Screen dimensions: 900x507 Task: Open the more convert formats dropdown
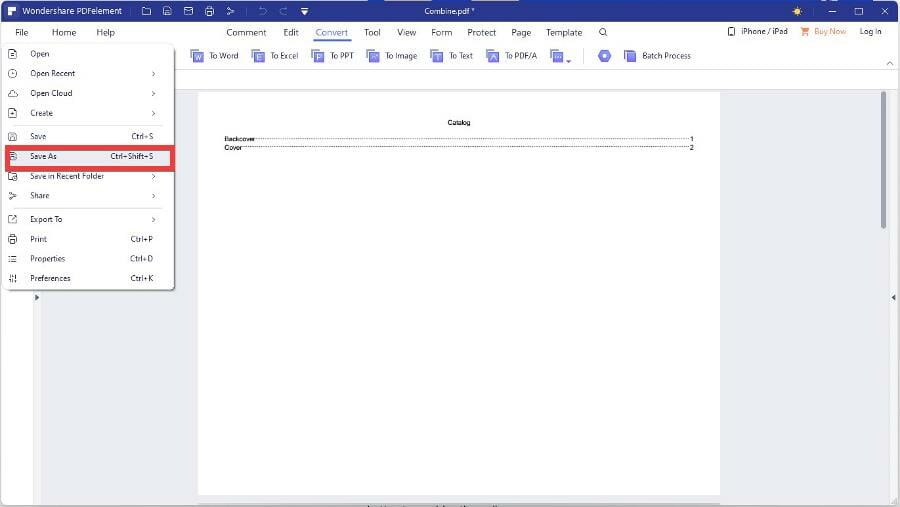[x=560, y=56]
